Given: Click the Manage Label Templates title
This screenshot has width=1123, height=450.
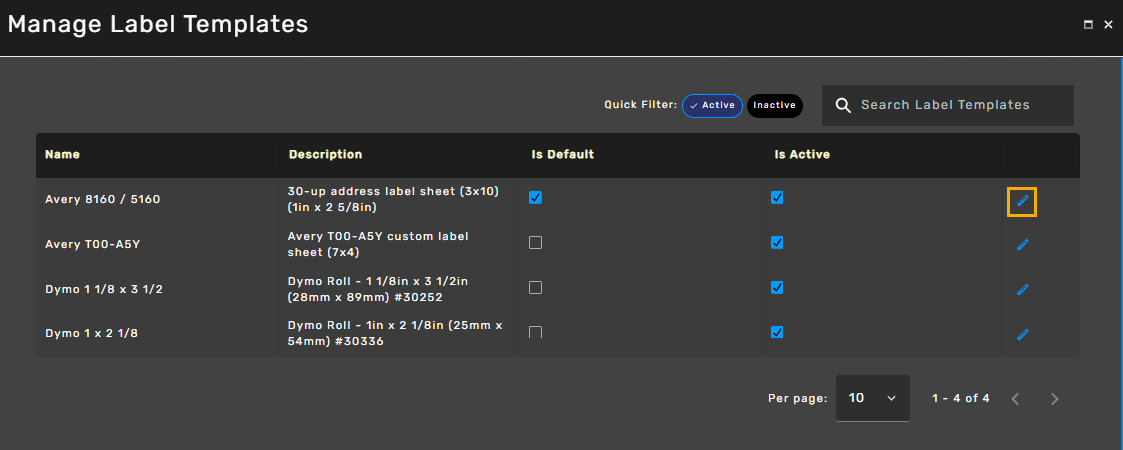Looking at the screenshot, I should point(158,24).
